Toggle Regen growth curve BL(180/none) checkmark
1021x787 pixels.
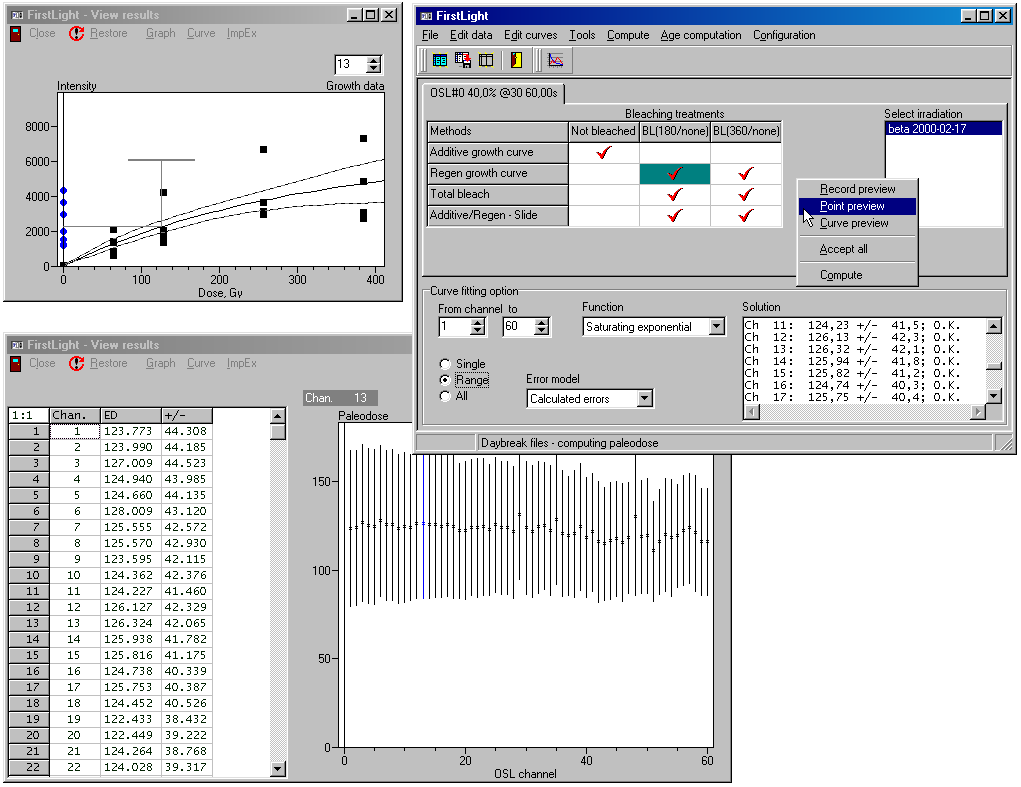[675, 174]
